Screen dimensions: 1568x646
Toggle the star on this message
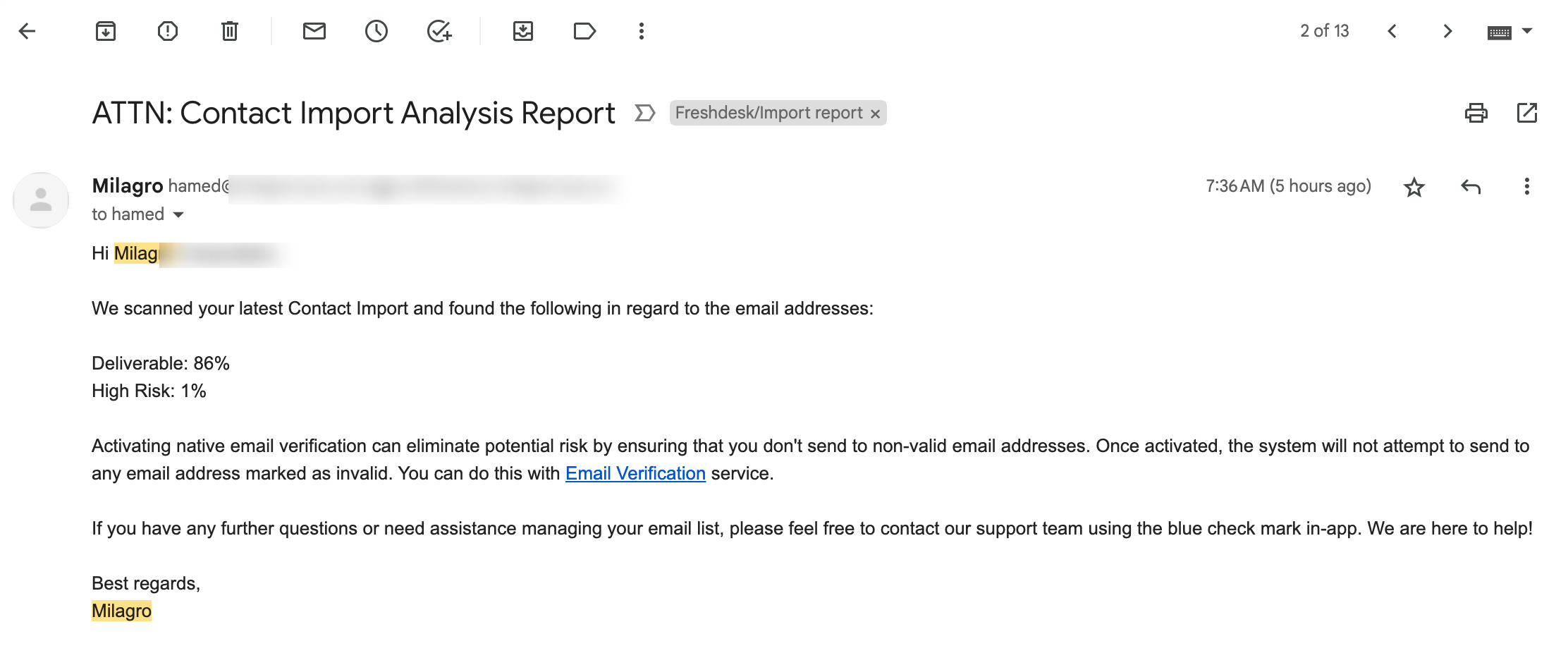(1414, 187)
